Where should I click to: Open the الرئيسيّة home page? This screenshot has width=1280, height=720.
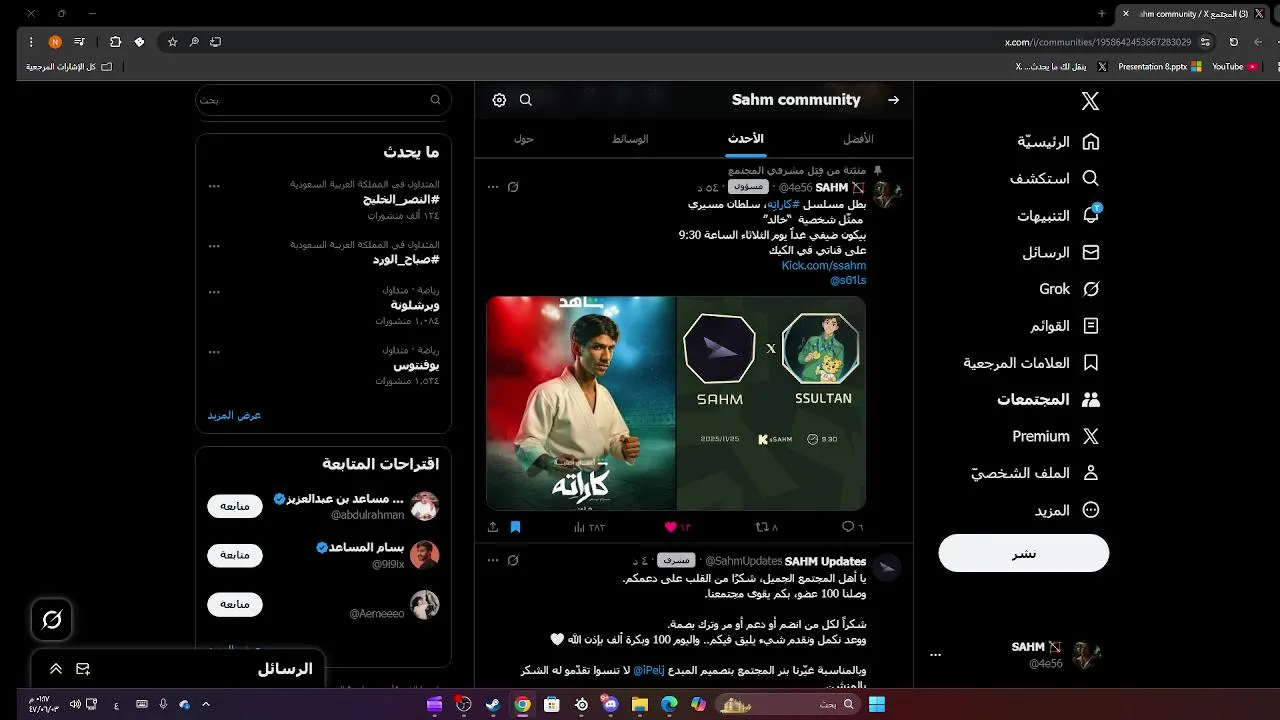point(1058,142)
